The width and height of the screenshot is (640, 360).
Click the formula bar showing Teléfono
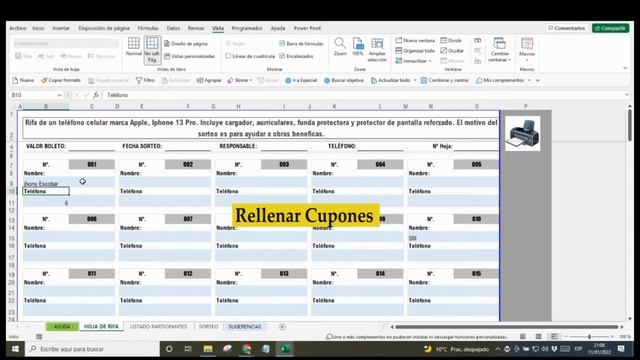pos(363,95)
